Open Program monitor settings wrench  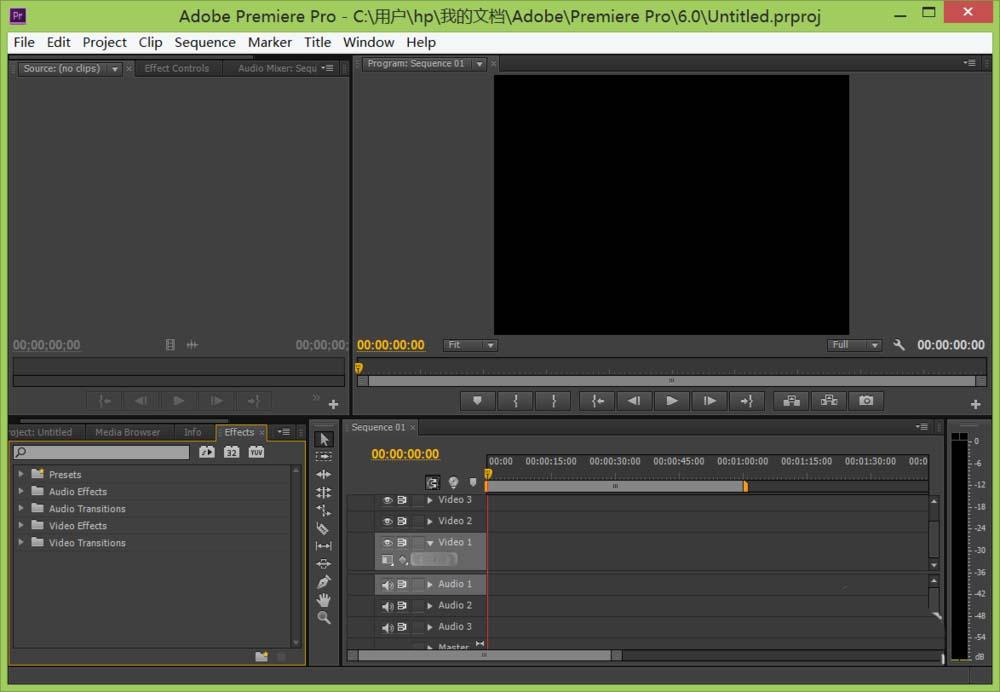click(899, 345)
